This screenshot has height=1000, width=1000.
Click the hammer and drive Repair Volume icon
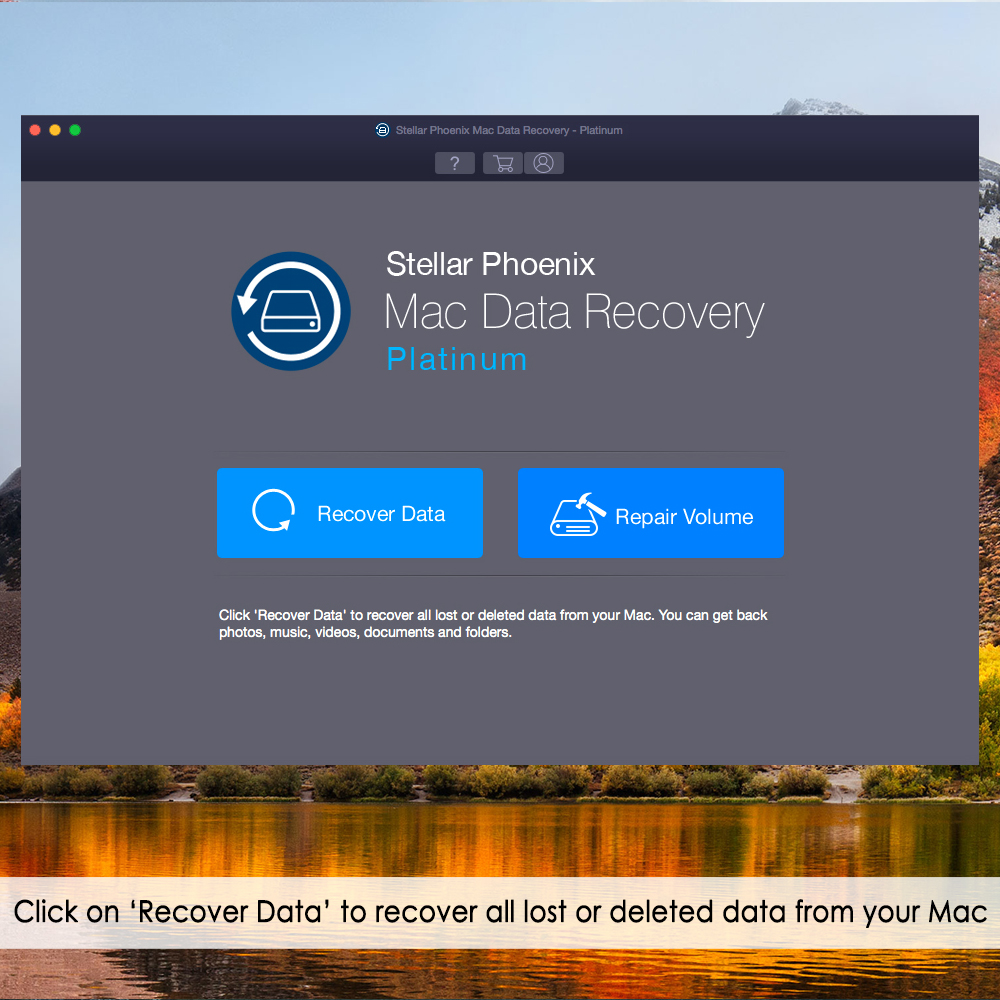[x=577, y=514]
